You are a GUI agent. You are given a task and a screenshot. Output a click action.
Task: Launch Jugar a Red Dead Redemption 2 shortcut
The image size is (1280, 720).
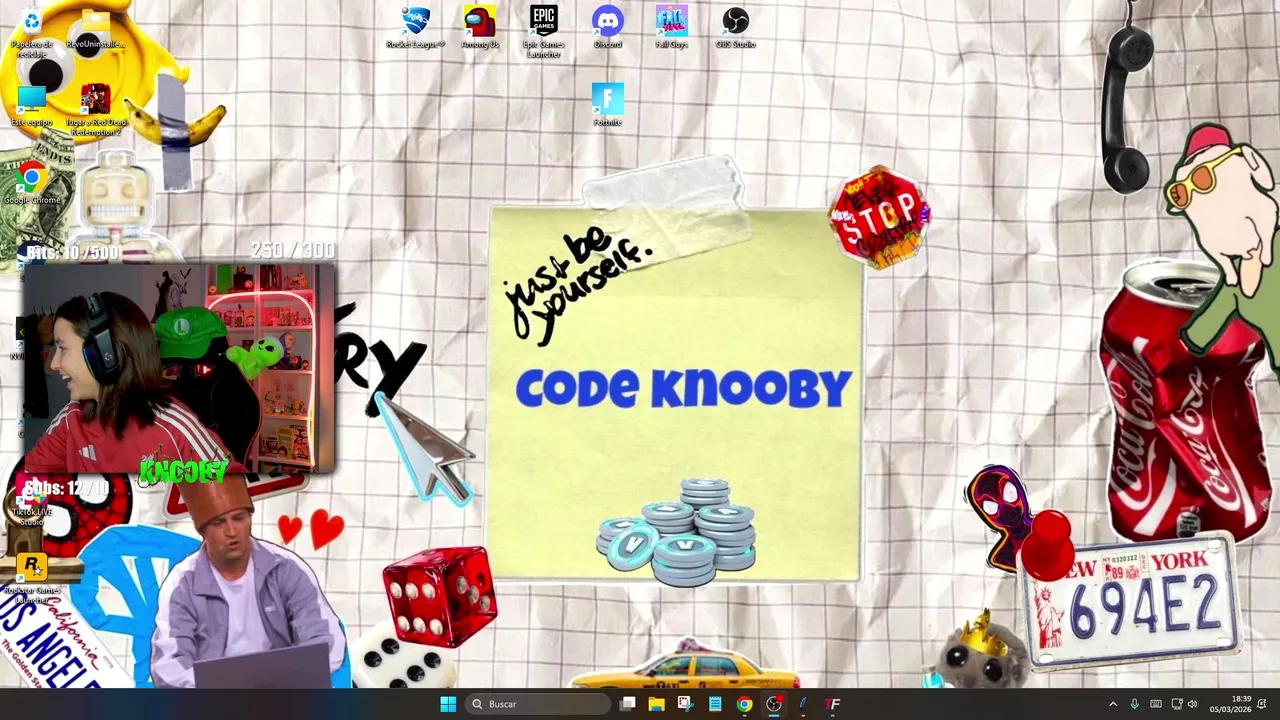[95, 110]
